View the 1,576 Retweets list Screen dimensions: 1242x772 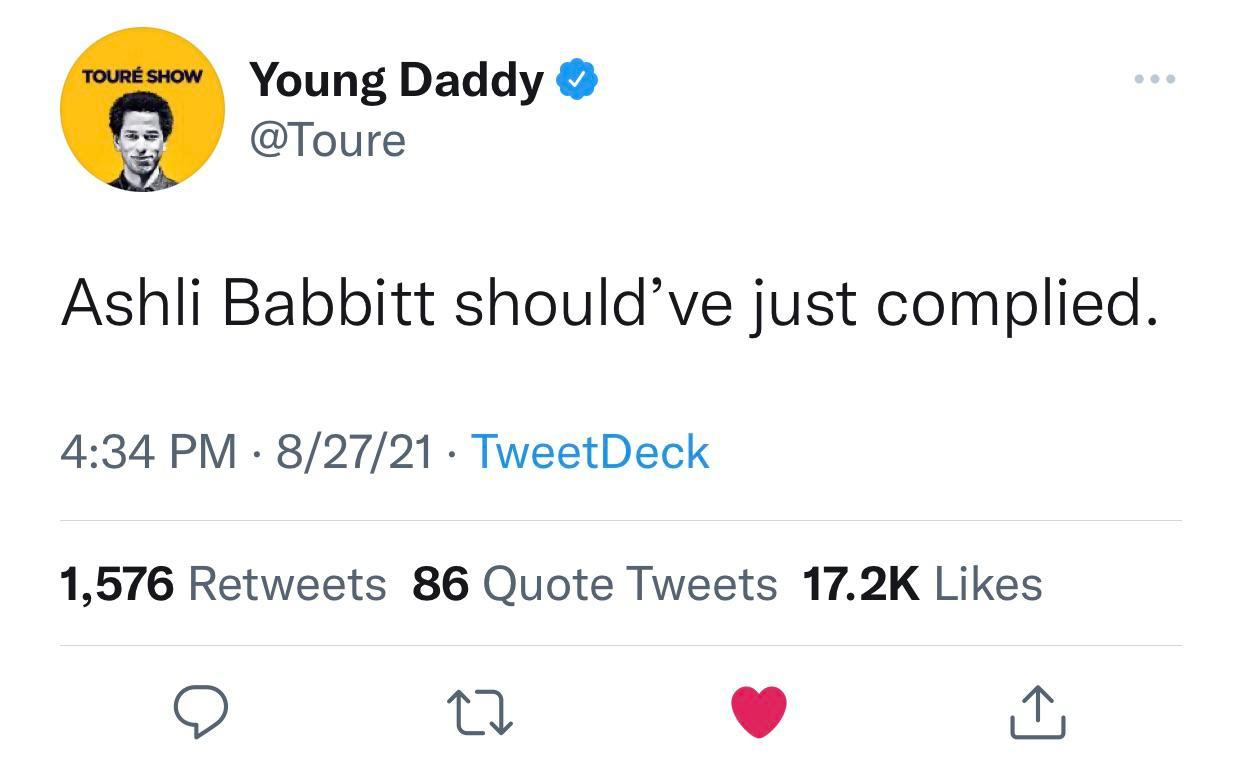point(223,584)
